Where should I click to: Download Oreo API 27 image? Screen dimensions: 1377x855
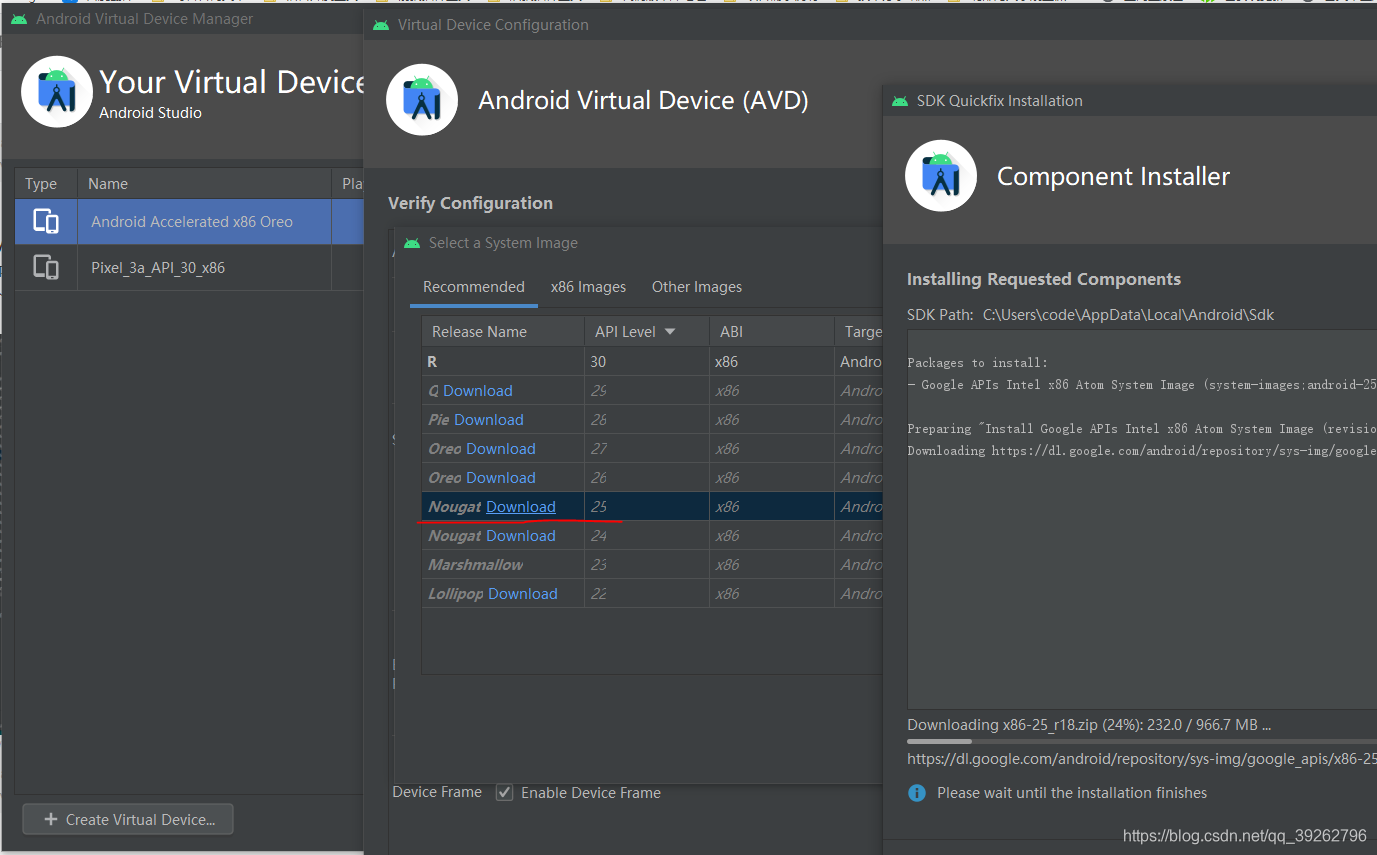pos(500,449)
